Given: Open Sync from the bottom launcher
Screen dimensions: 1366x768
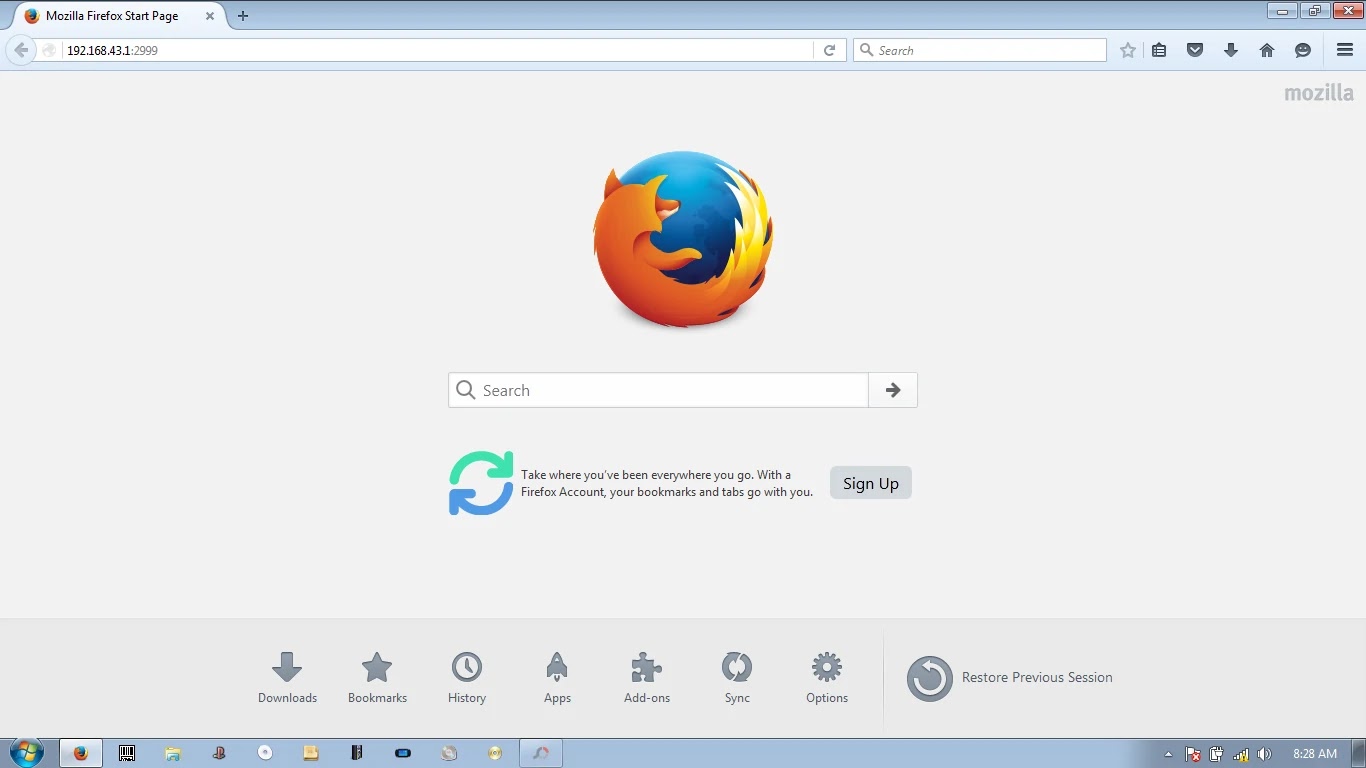Looking at the screenshot, I should pyautogui.click(x=737, y=678).
